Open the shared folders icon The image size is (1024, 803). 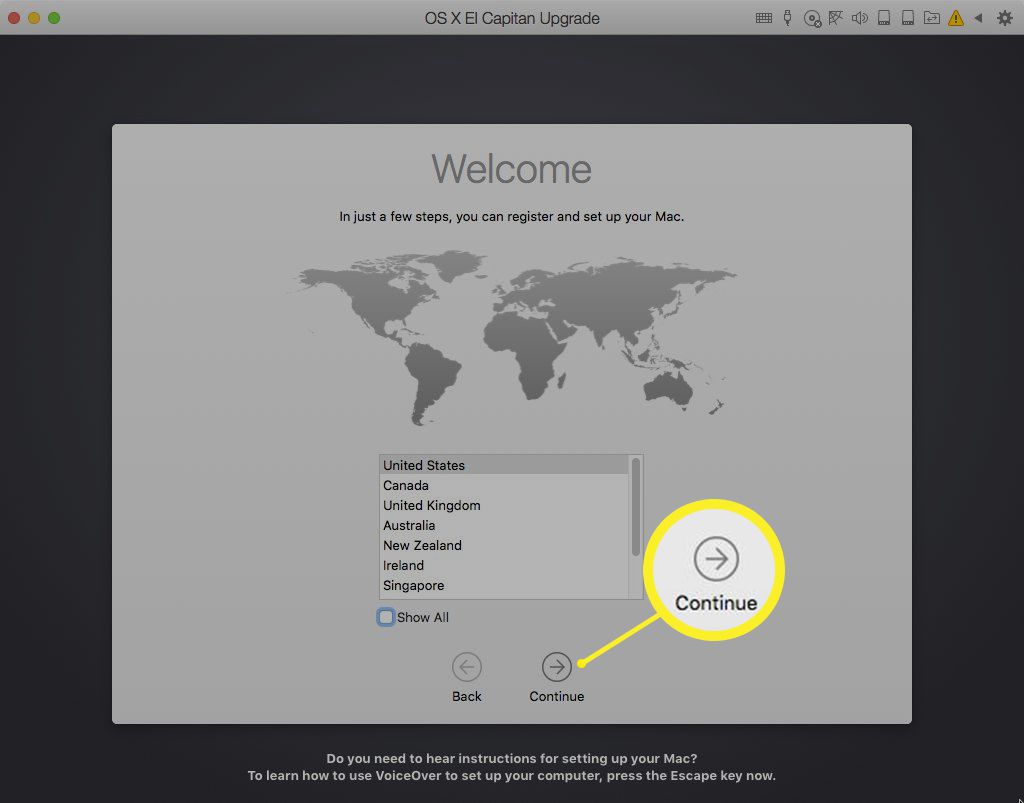(932, 18)
